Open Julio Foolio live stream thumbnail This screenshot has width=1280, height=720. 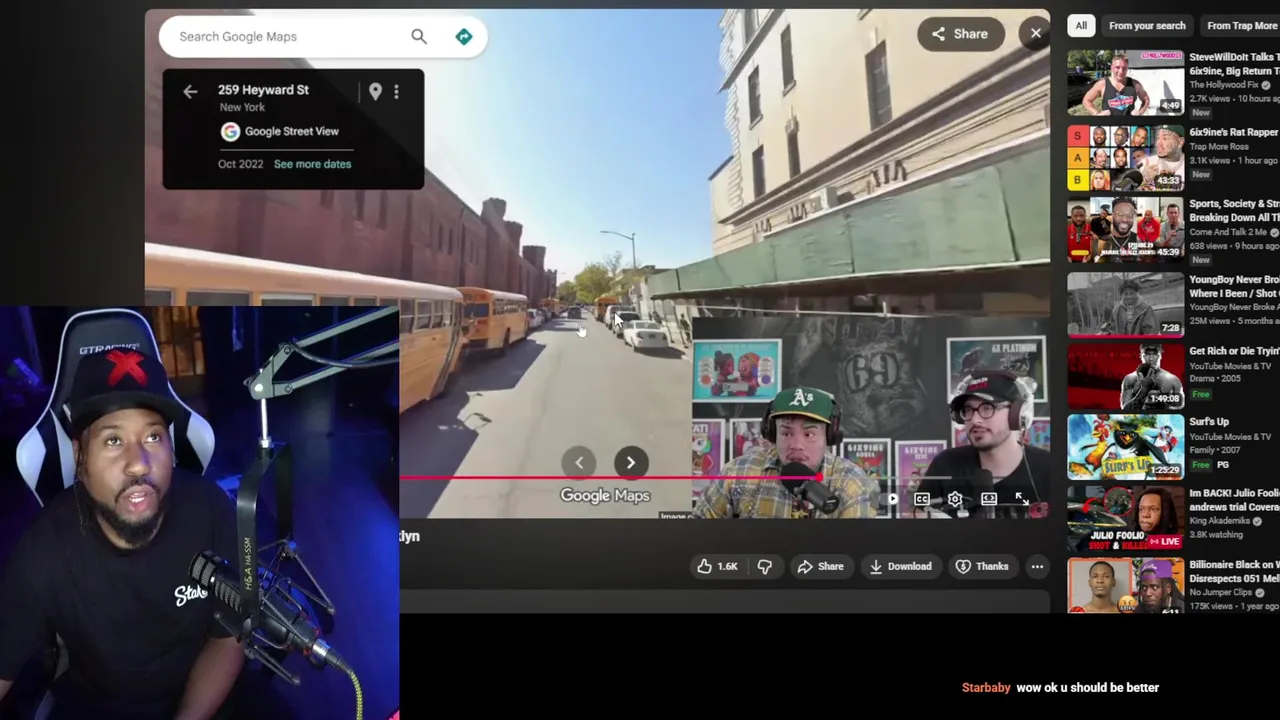point(1125,520)
